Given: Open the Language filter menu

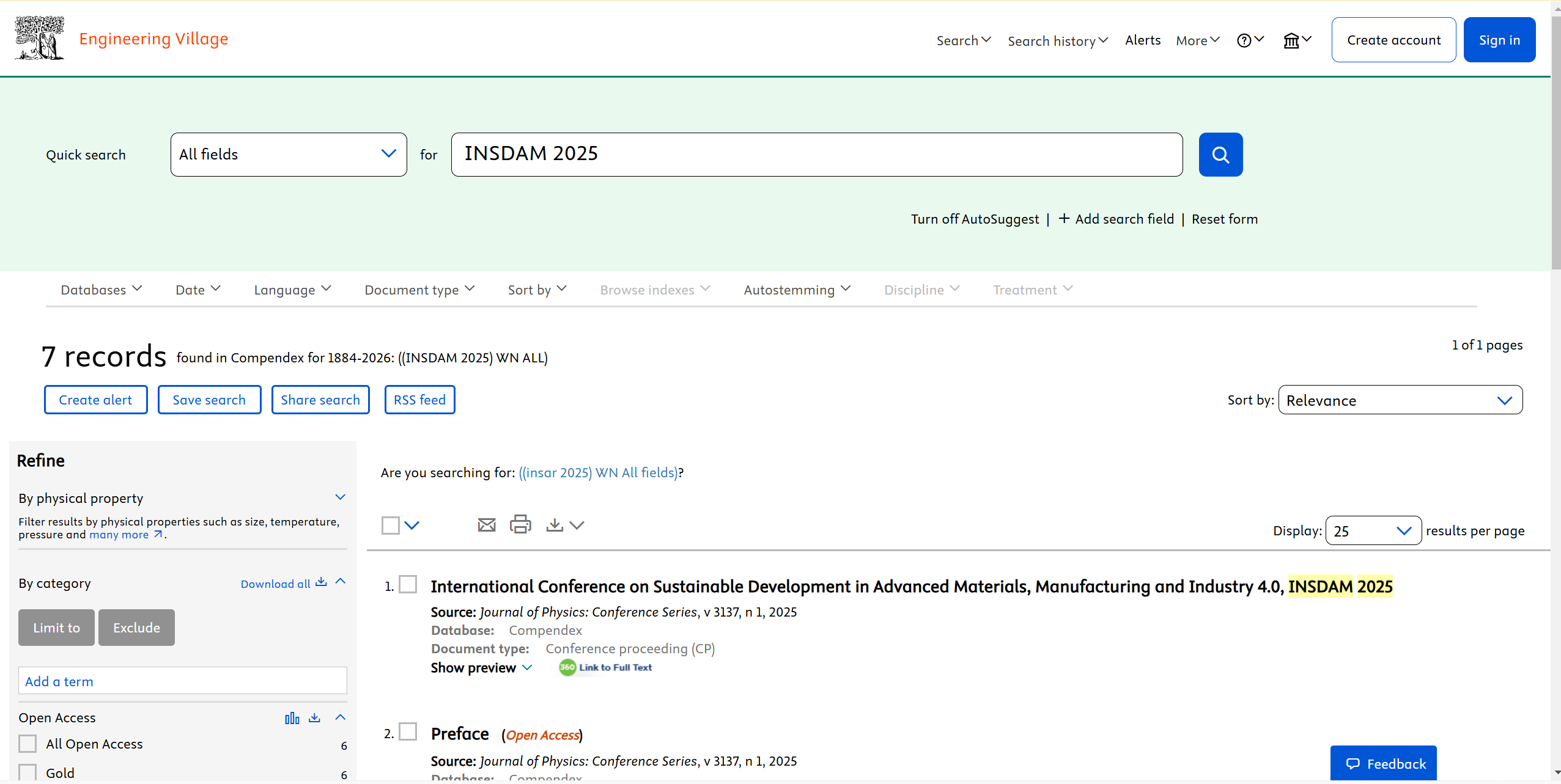Looking at the screenshot, I should (293, 290).
